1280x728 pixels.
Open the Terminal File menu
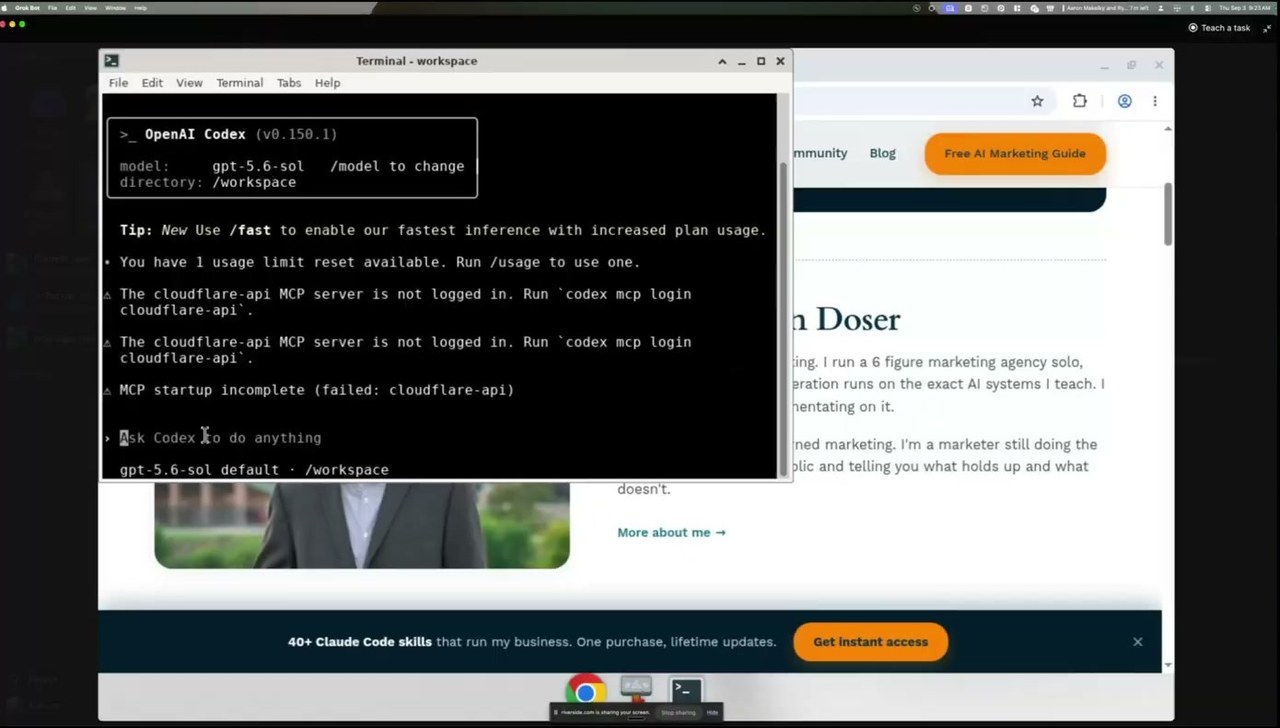coord(118,83)
